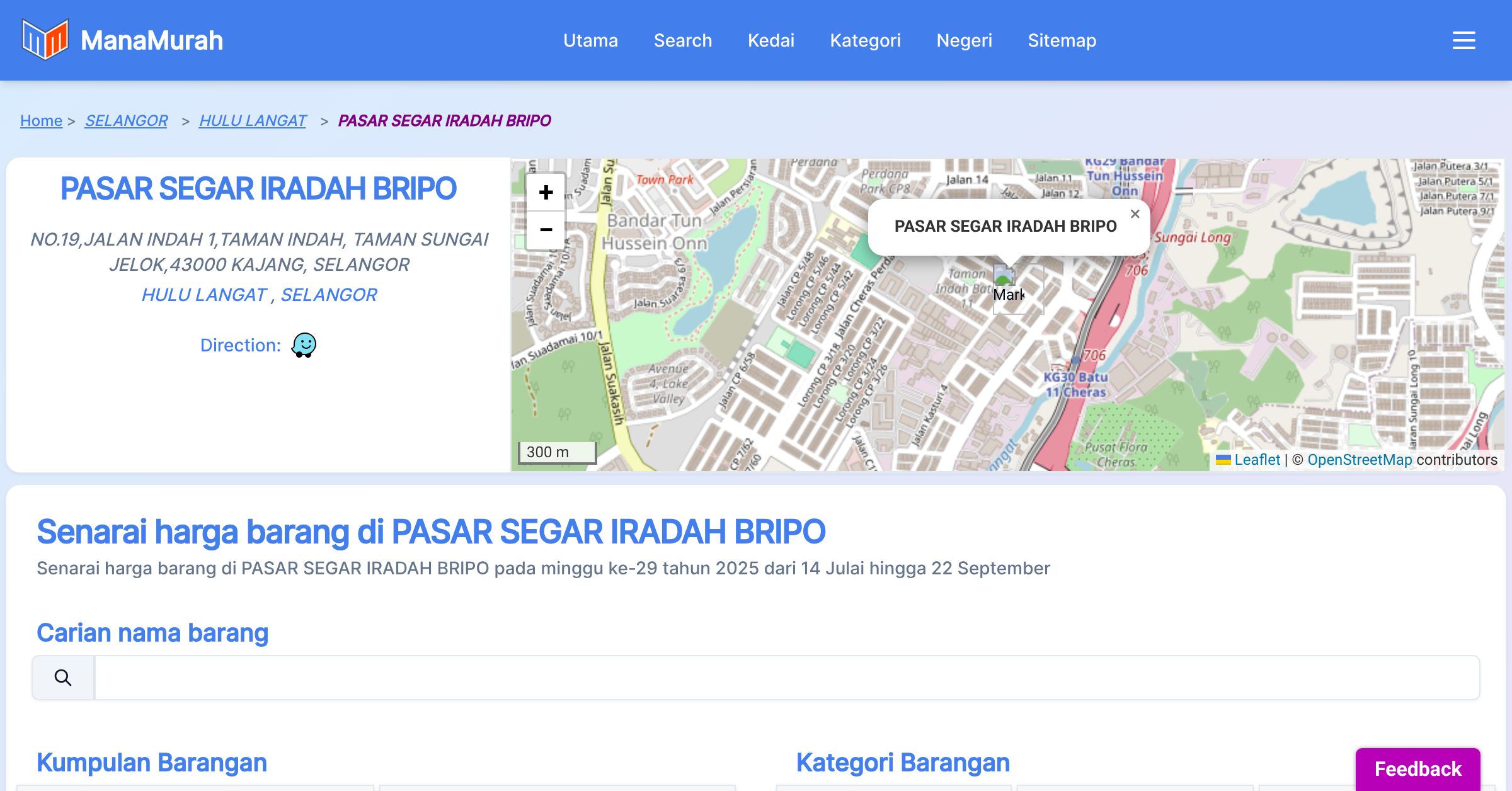
Task: Zoom in on the map
Action: pyautogui.click(x=546, y=192)
